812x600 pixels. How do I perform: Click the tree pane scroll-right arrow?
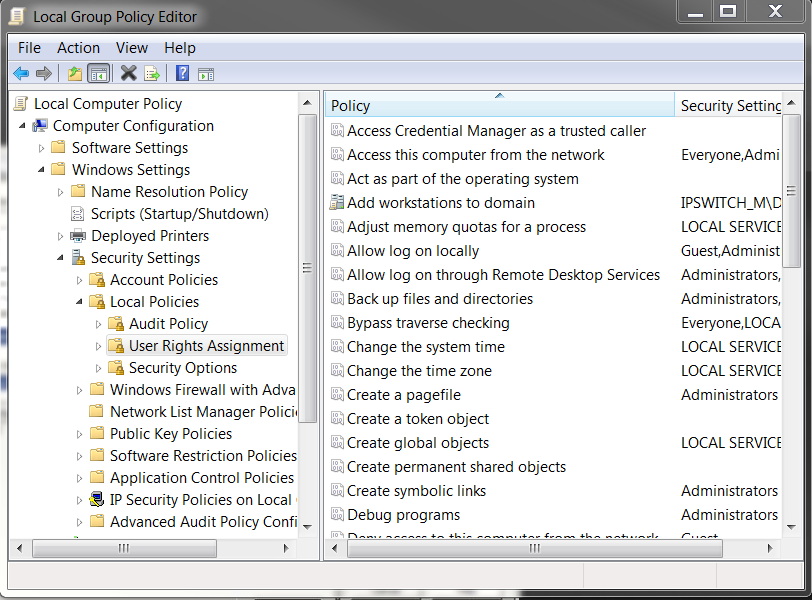click(286, 548)
